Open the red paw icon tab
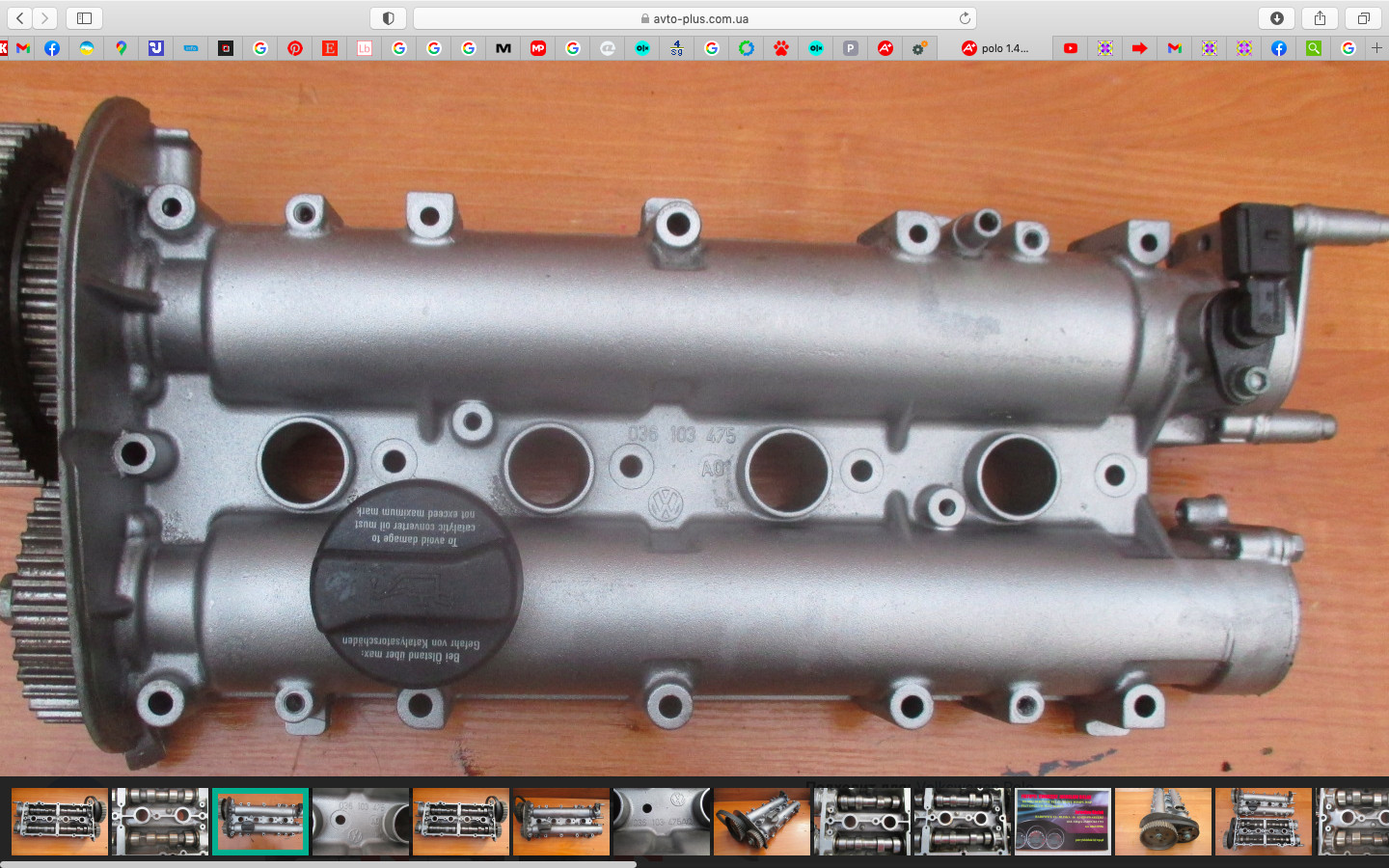This screenshot has width=1389, height=868. (x=781, y=48)
